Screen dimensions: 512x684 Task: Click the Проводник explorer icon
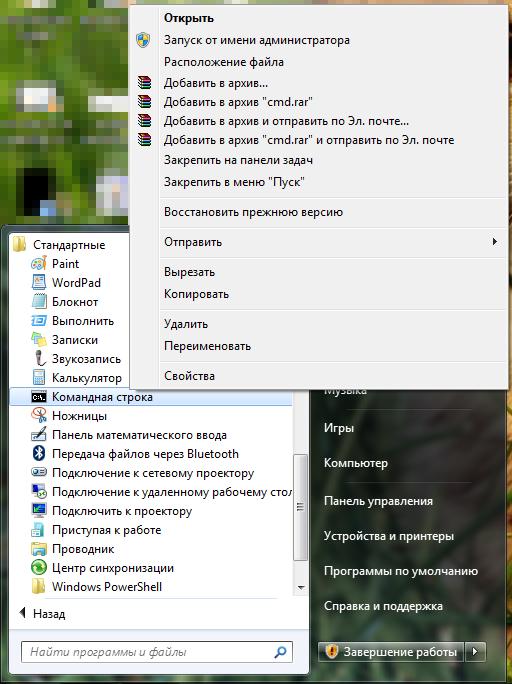39,549
